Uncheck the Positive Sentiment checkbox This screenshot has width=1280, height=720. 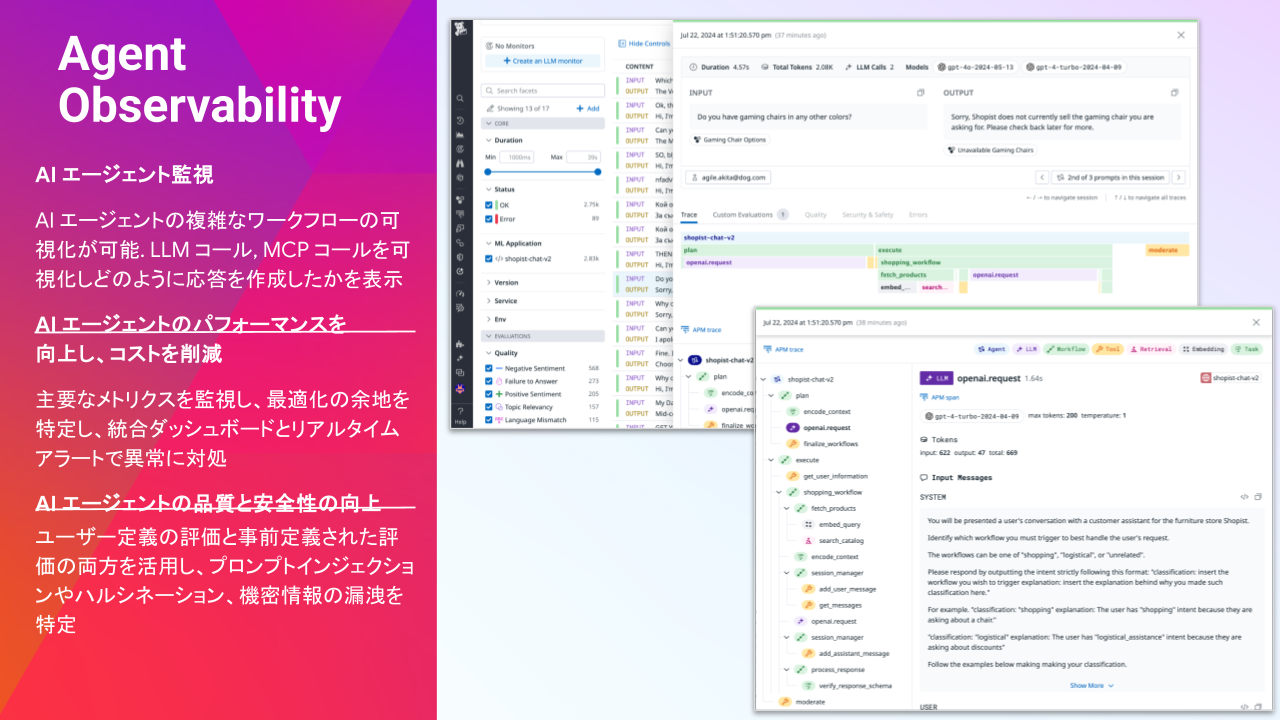coord(489,394)
